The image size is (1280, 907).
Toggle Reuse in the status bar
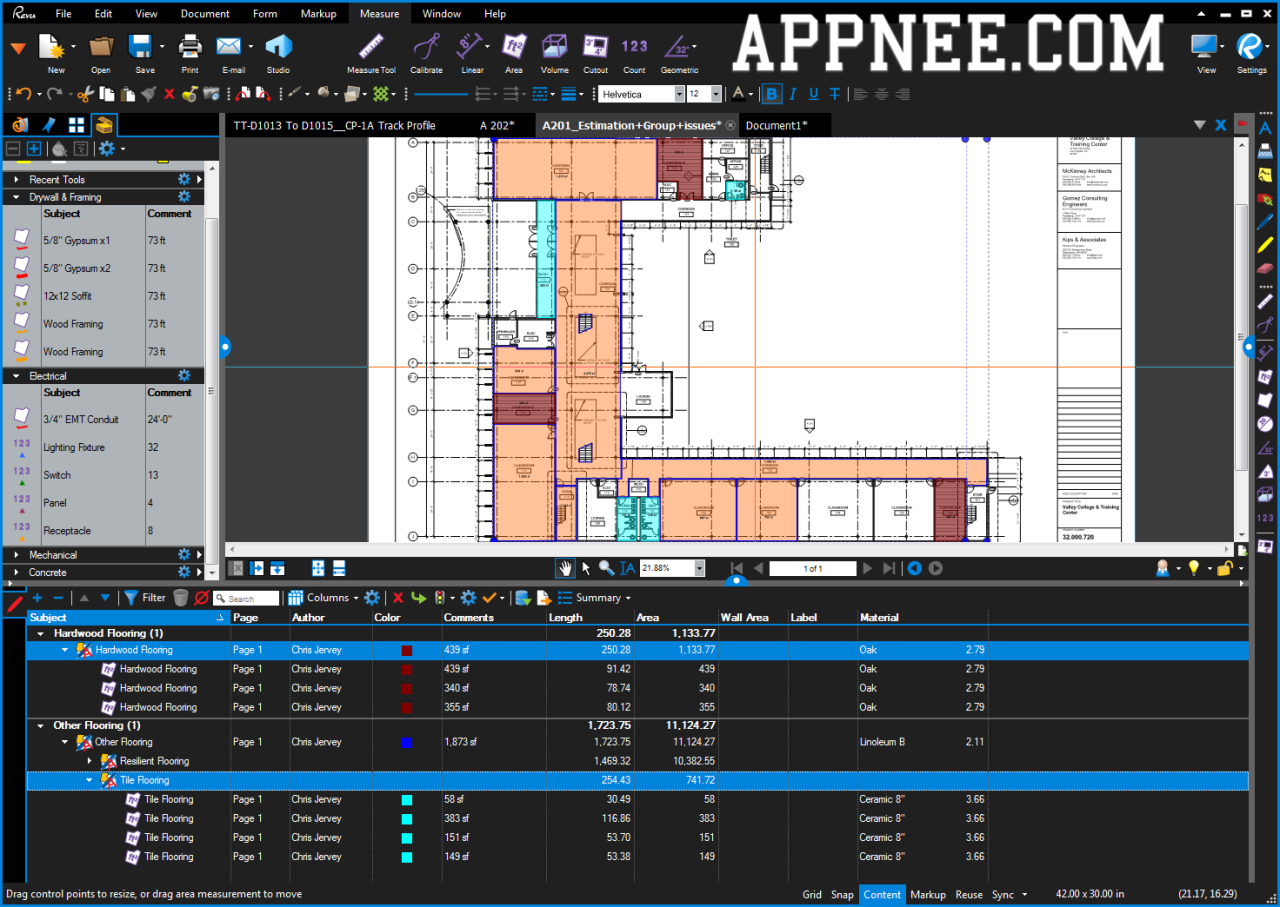click(x=969, y=895)
